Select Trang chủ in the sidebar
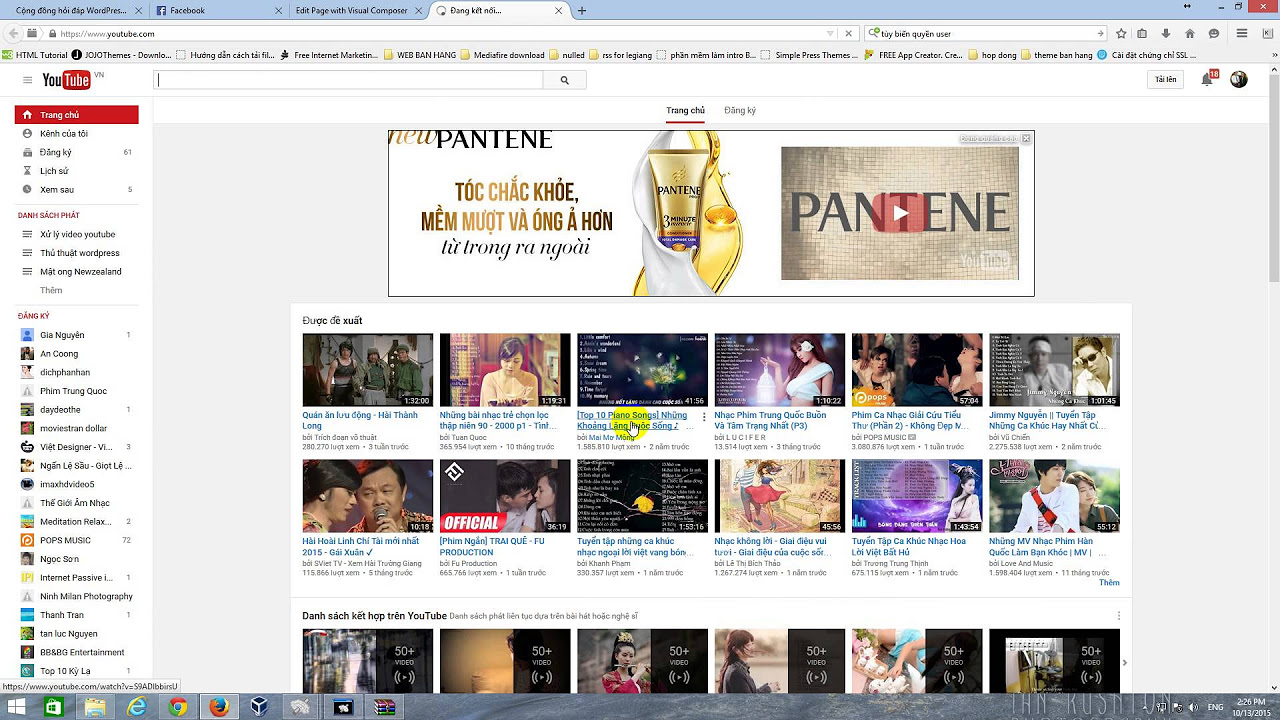 [77, 115]
